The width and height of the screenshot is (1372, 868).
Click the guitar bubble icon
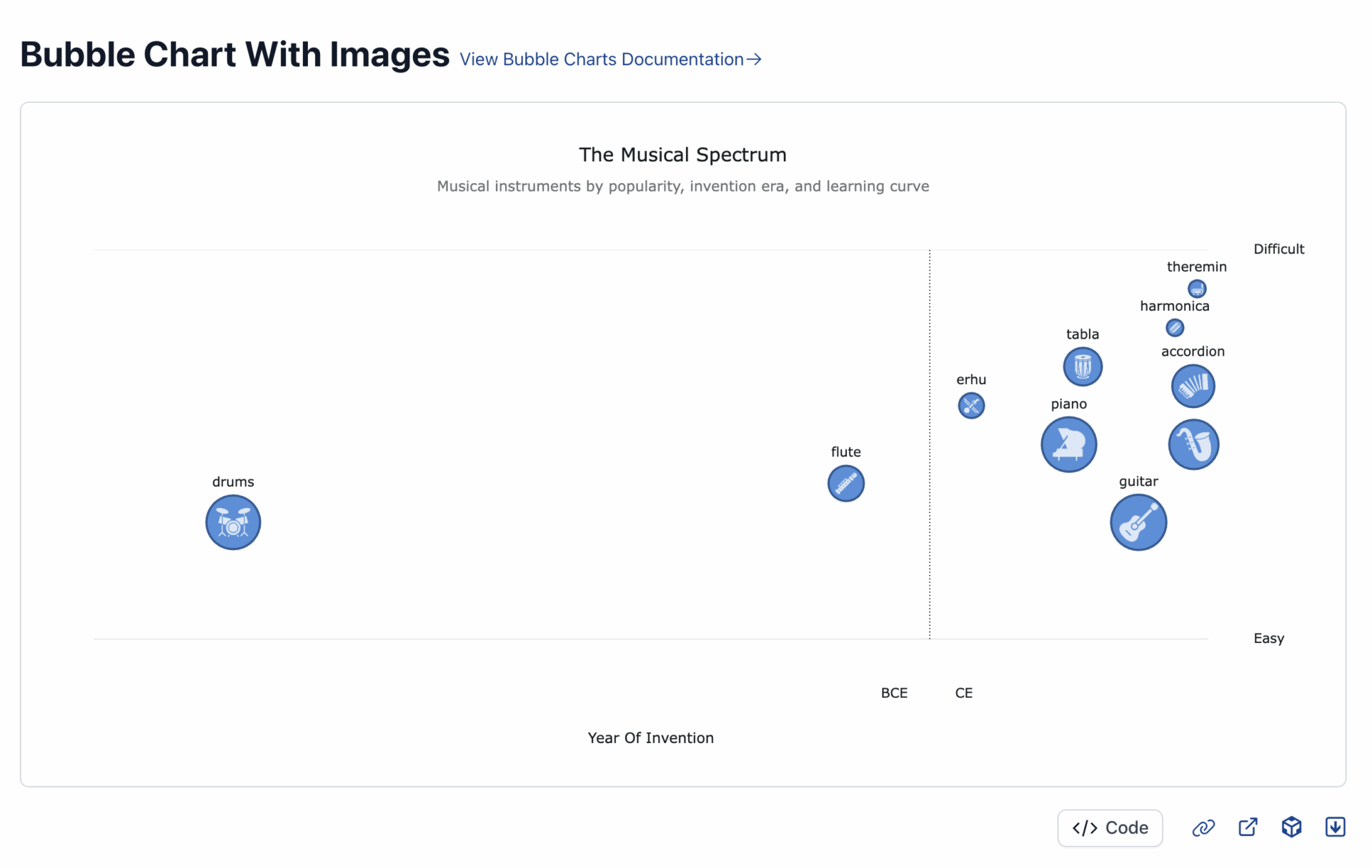[1138, 523]
